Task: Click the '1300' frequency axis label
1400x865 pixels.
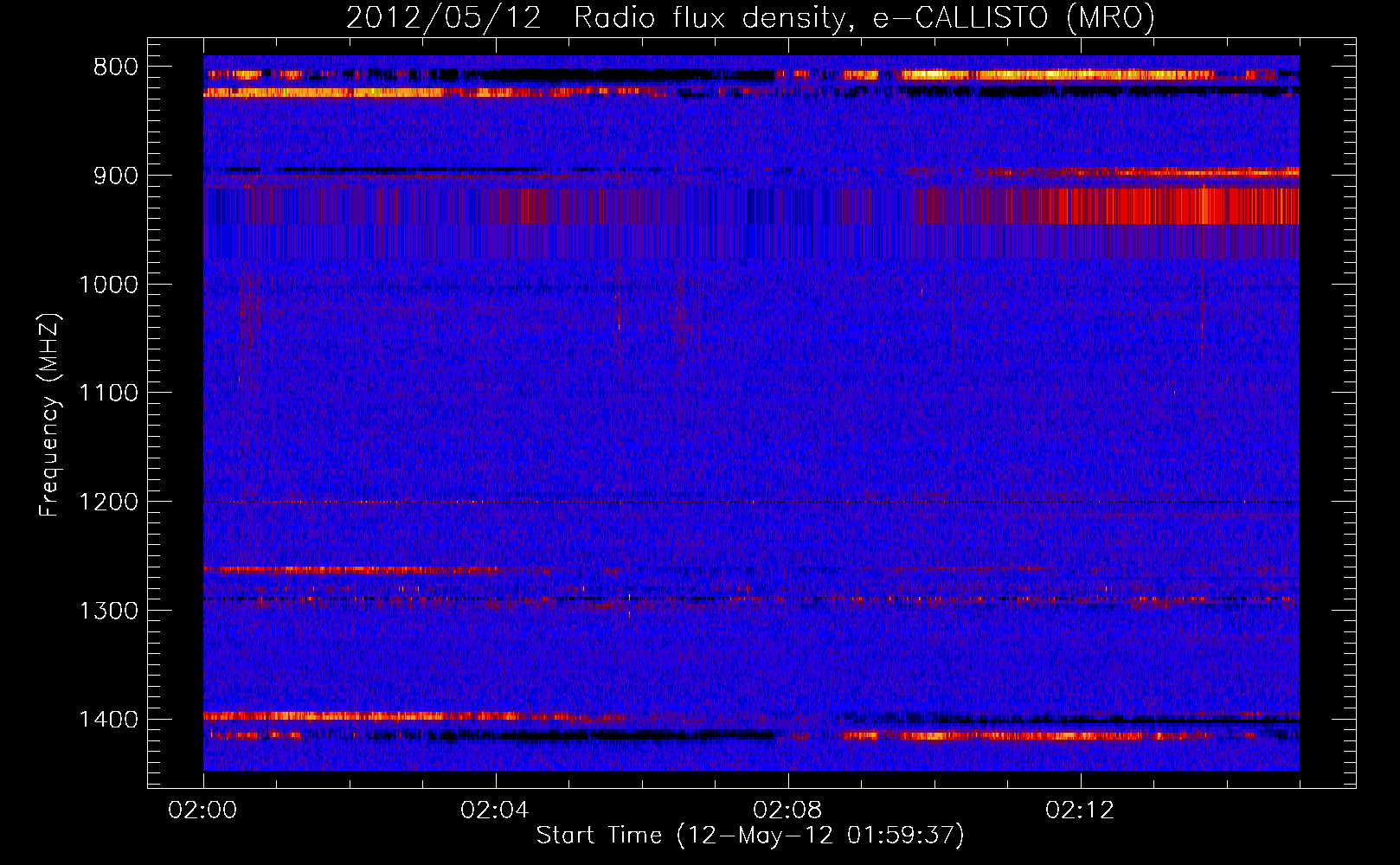Action: click(x=109, y=611)
